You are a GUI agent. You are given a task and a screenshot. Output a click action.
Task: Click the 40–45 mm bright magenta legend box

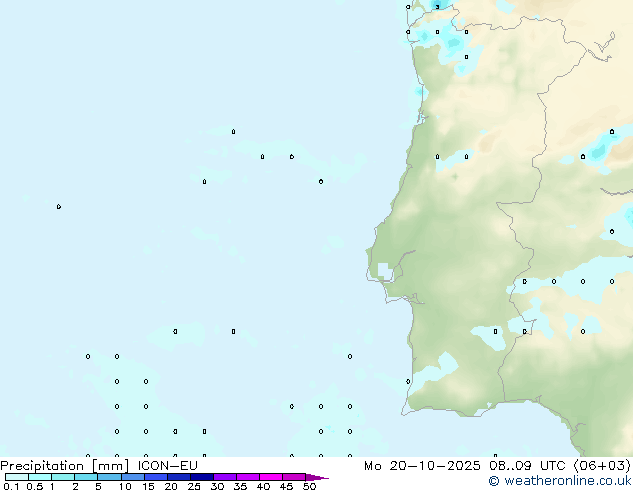271,477
